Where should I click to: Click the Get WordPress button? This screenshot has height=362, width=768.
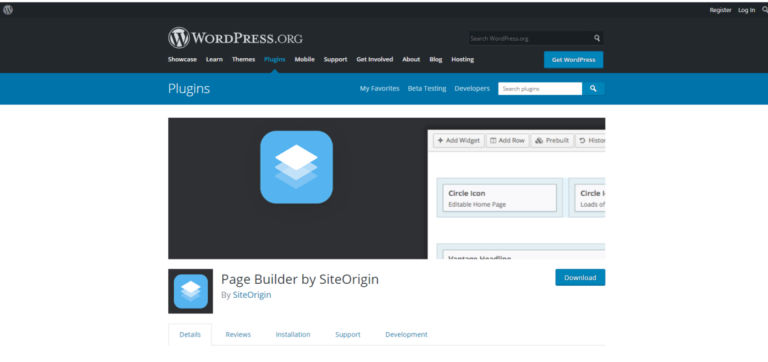(574, 60)
